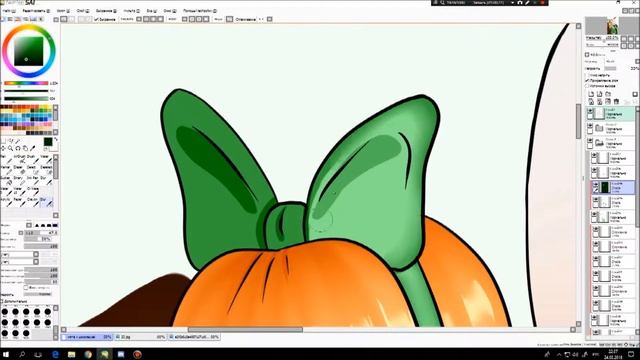Select the flat brush tip shape

click(x=55, y=225)
